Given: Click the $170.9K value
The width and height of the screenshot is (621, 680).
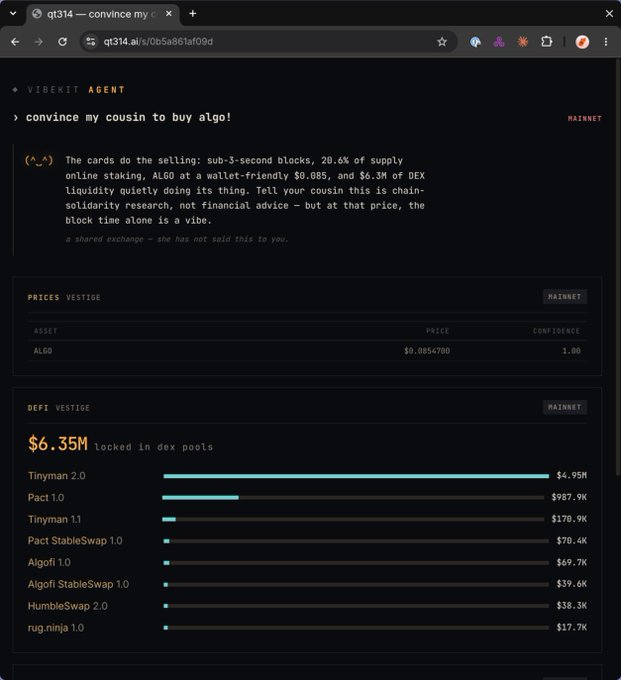Looking at the screenshot, I should [x=569, y=519].
